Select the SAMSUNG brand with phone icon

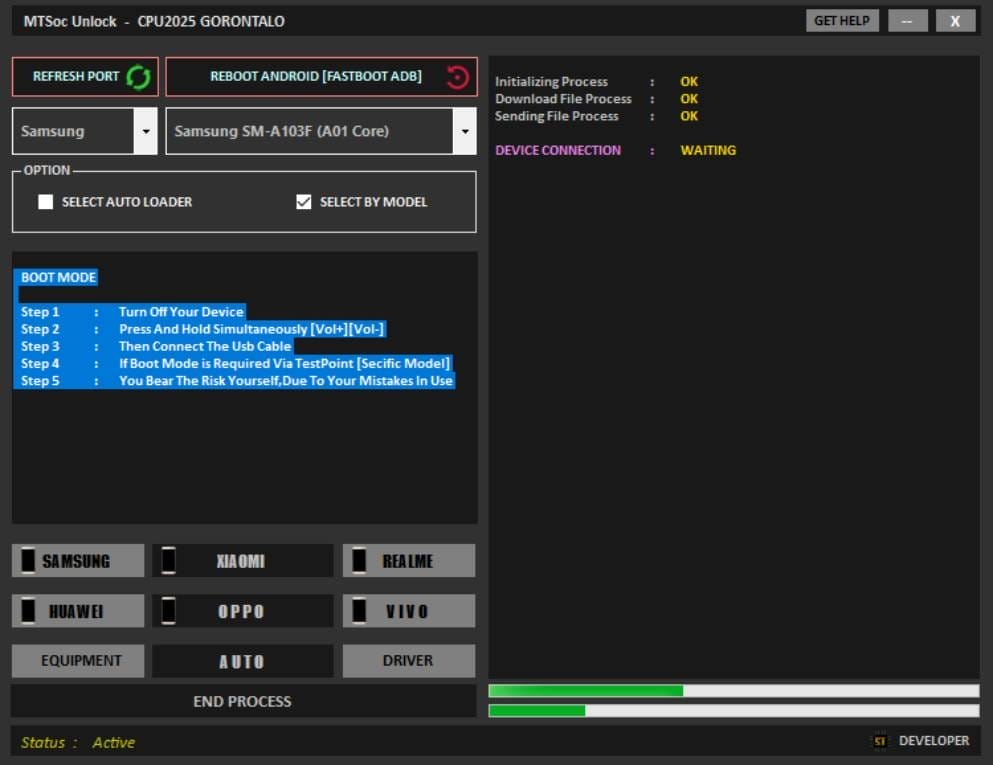click(x=77, y=560)
